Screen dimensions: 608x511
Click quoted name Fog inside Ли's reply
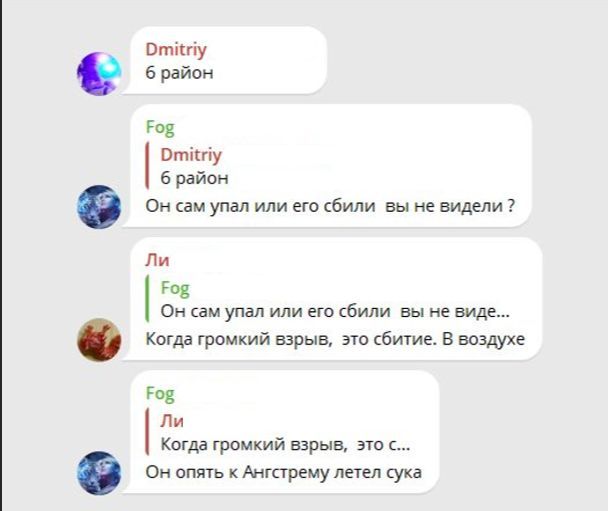[175, 288]
